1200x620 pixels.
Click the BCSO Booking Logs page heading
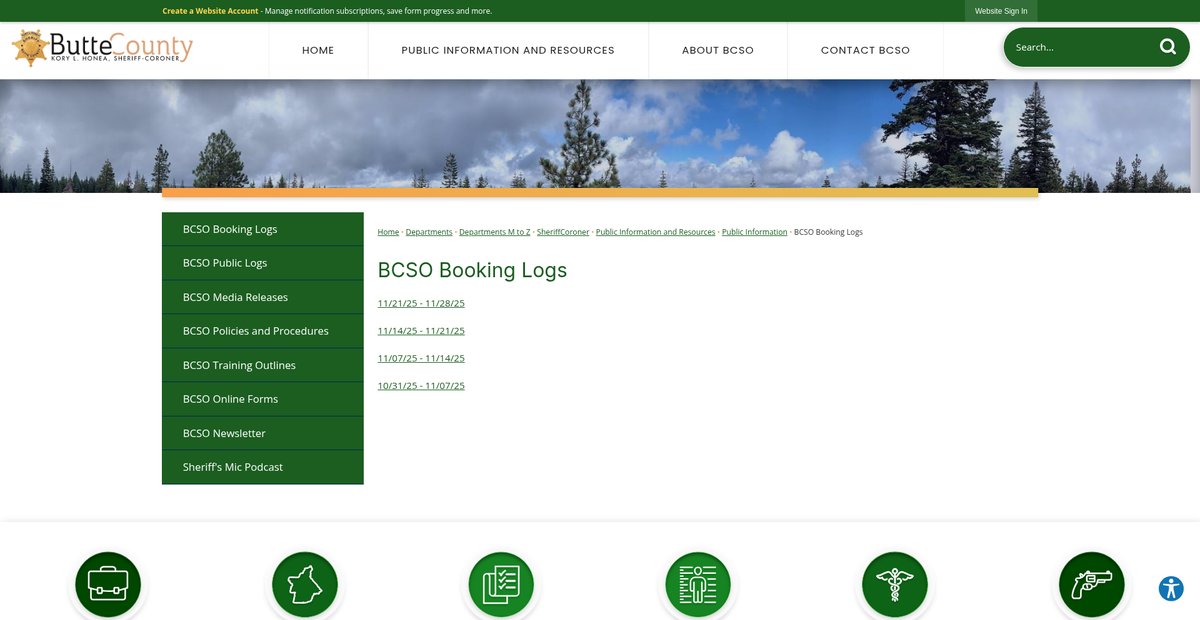tap(472, 270)
